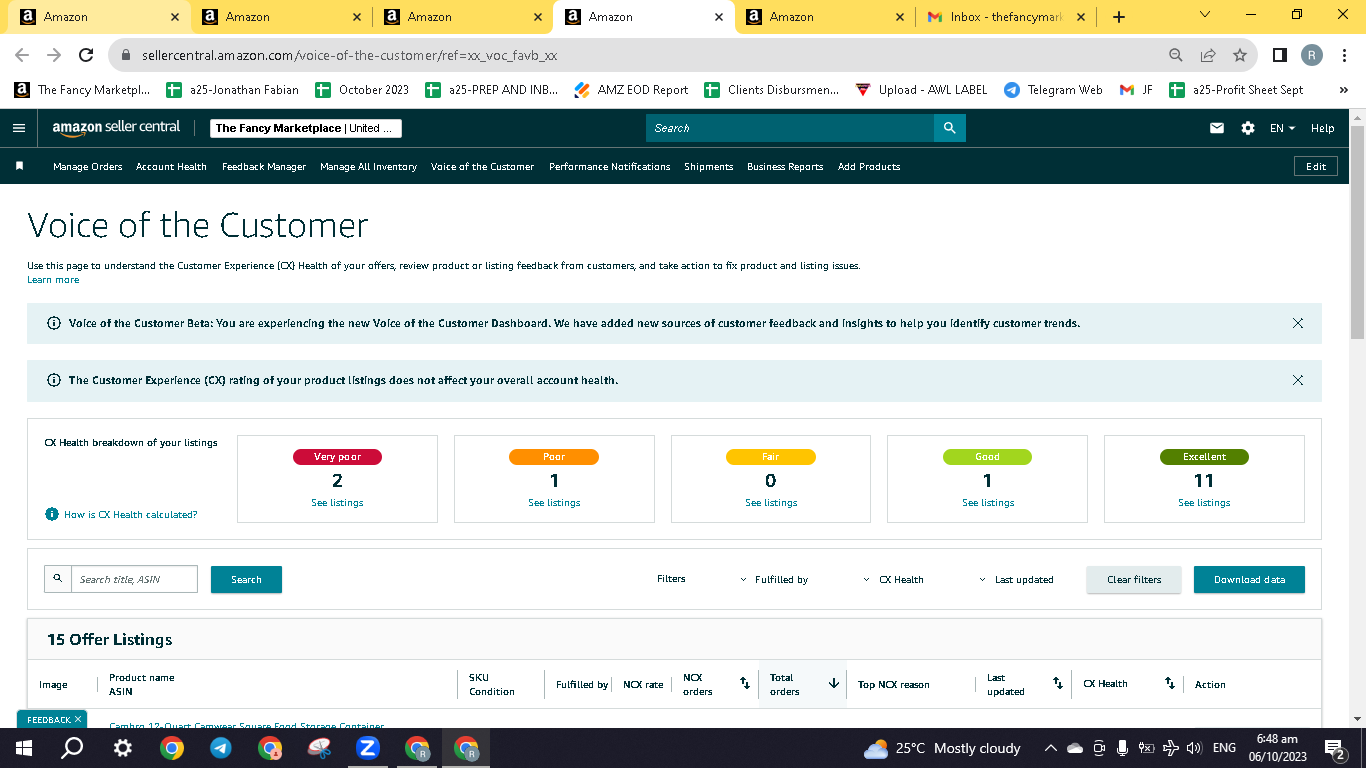The width and height of the screenshot is (1366, 768).
Task: Open The Fancy Marketplace account switcher
Action: [x=307, y=128]
